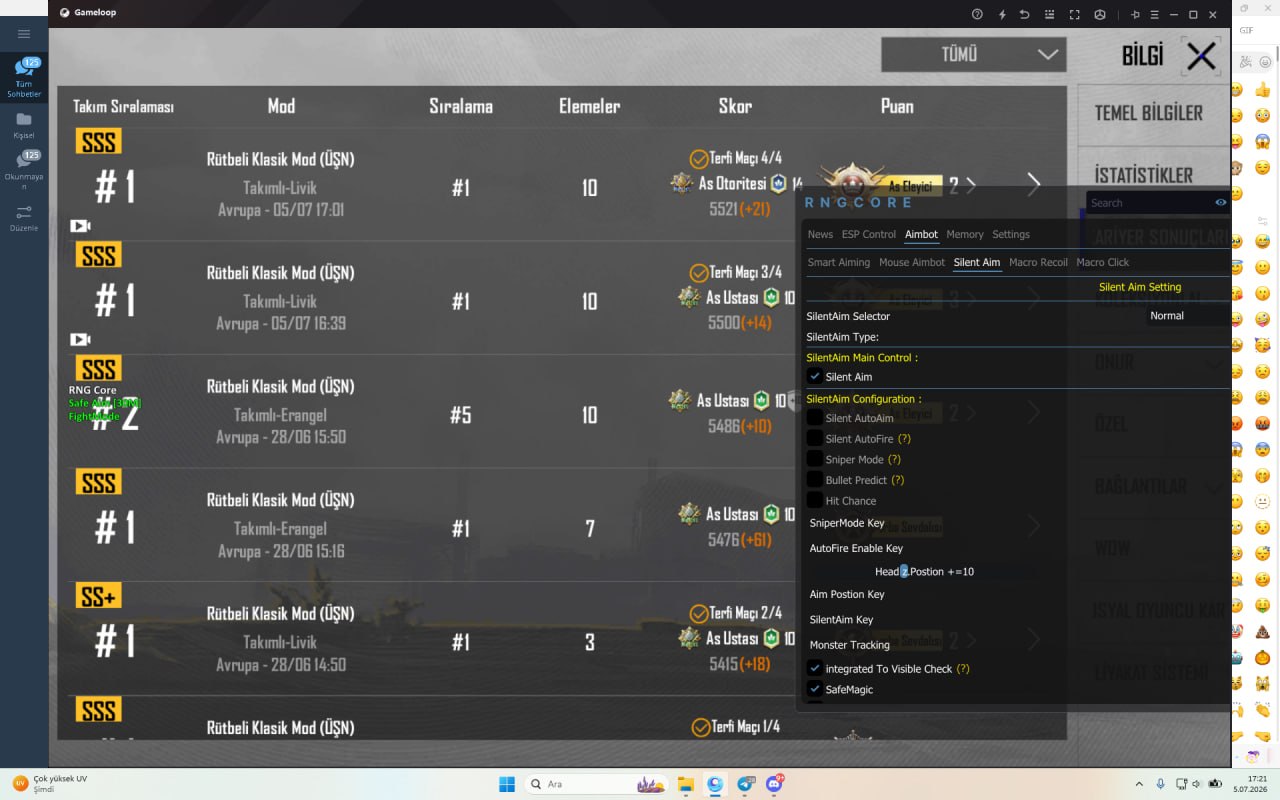This screenshot has height=800, width=1280.
Task: Open the Düzenle folder settings icon
Action: [x=24, y=217]
